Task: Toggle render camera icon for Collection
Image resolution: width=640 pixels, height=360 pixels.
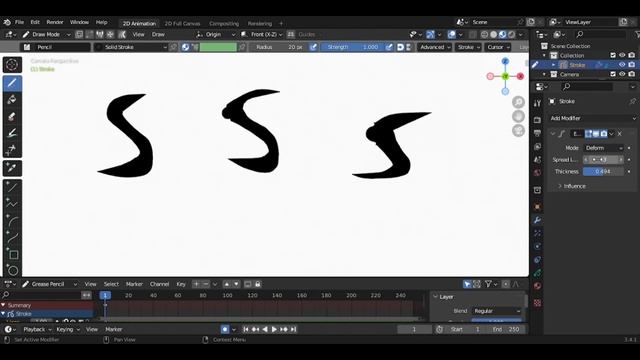Action: pyautogui.click(x=631, y=55)
